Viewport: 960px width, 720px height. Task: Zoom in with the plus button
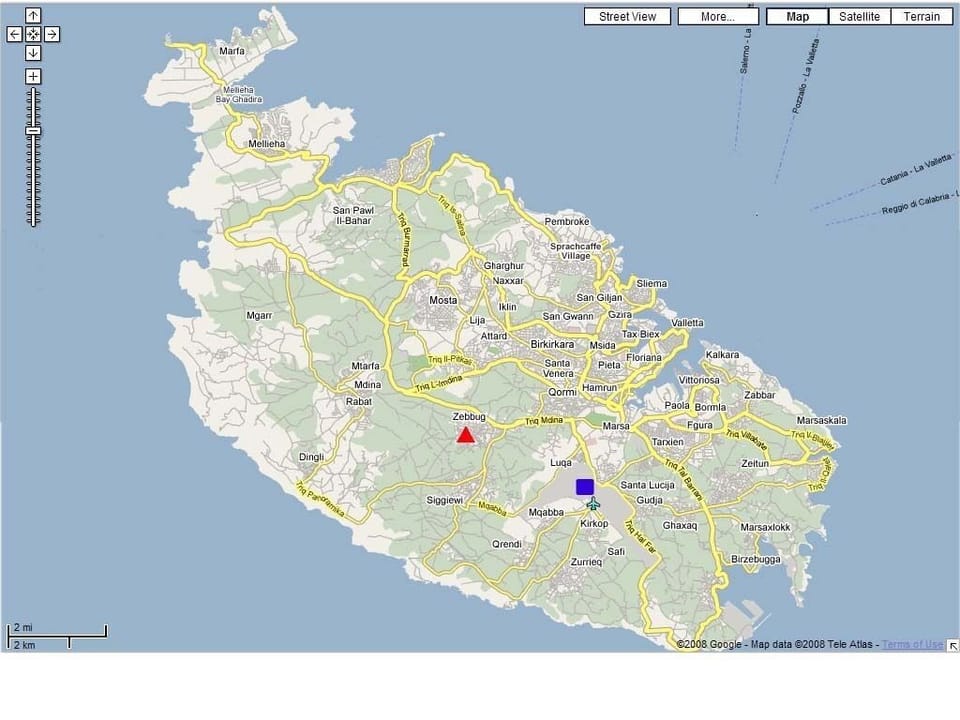pyautogui.click(x=33, y=77)
